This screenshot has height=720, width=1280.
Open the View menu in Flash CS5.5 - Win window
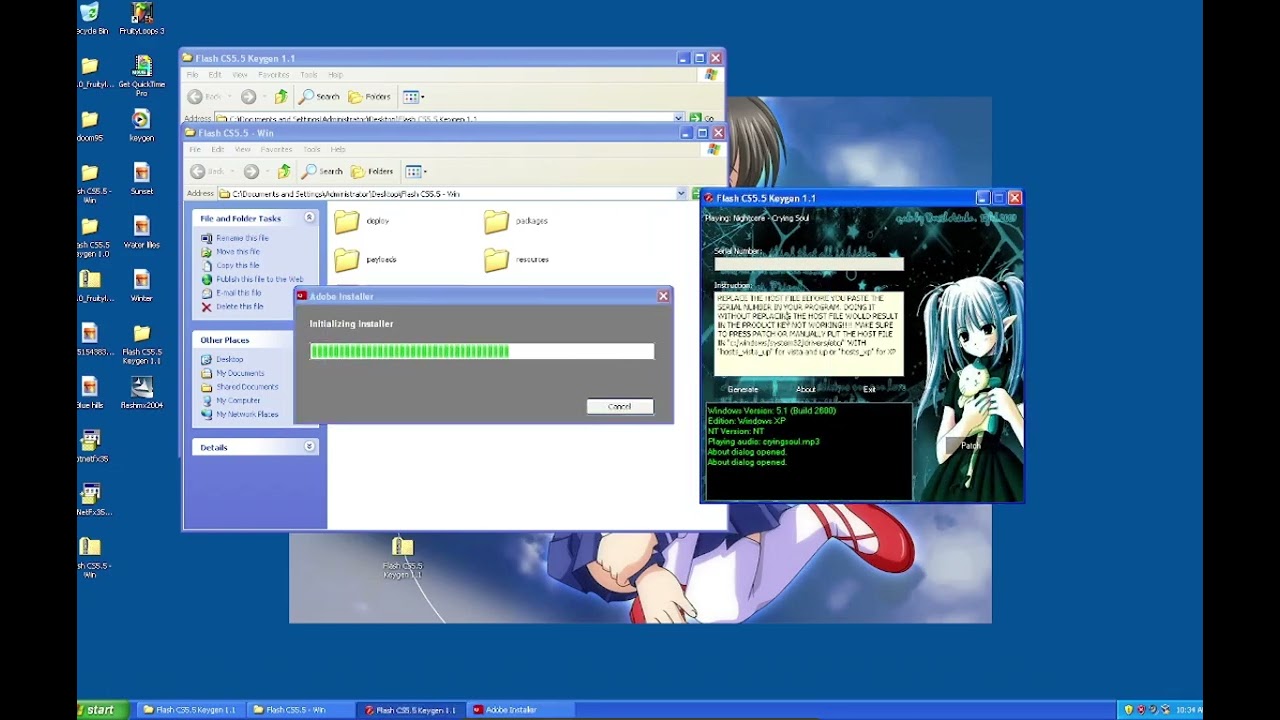point(242,150)
